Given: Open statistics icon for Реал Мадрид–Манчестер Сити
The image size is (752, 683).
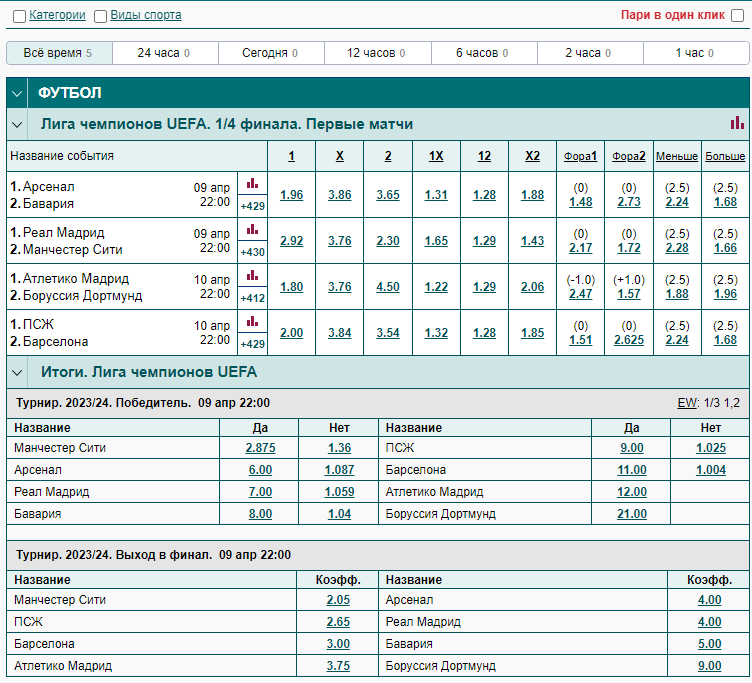Looking at the screenshot, I should click(252, 230).
